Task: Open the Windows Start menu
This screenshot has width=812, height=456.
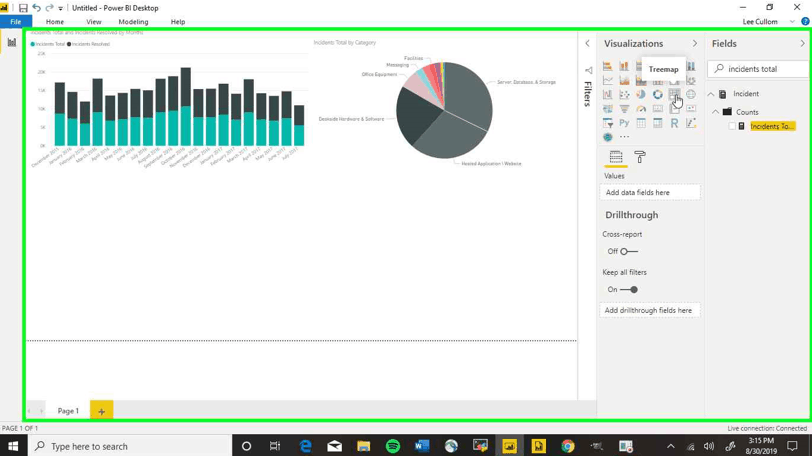Action: pyautogui.click(x=13, y=446)
